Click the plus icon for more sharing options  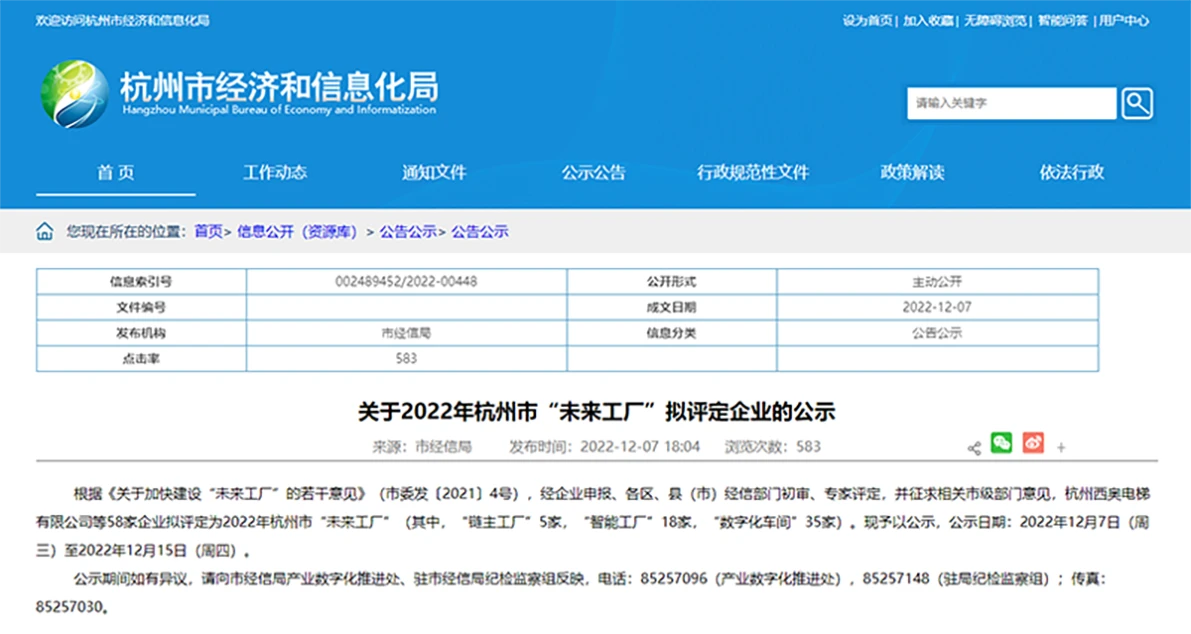coord(1062,446)
